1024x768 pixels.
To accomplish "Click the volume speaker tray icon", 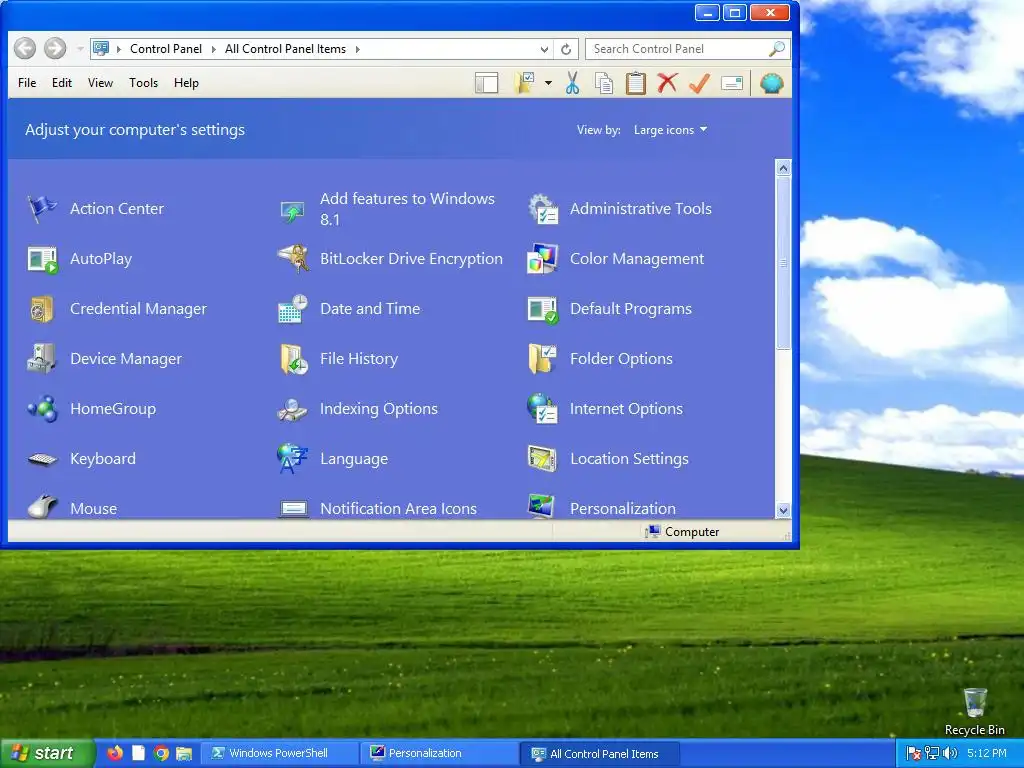I will click(950, 754).
